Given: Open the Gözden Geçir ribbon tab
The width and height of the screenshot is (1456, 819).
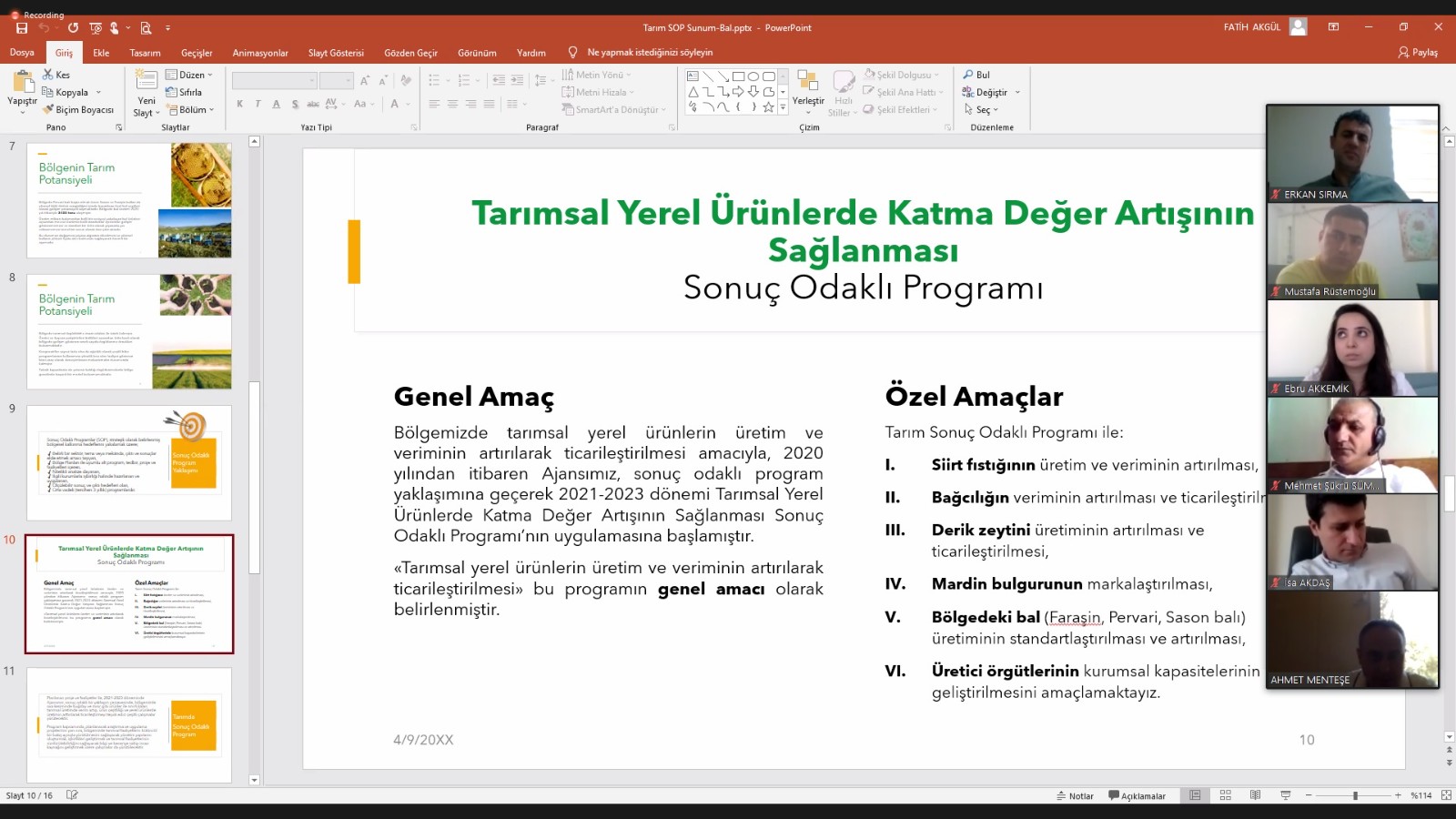Looking at the screenshot, I should pos(410,53).
